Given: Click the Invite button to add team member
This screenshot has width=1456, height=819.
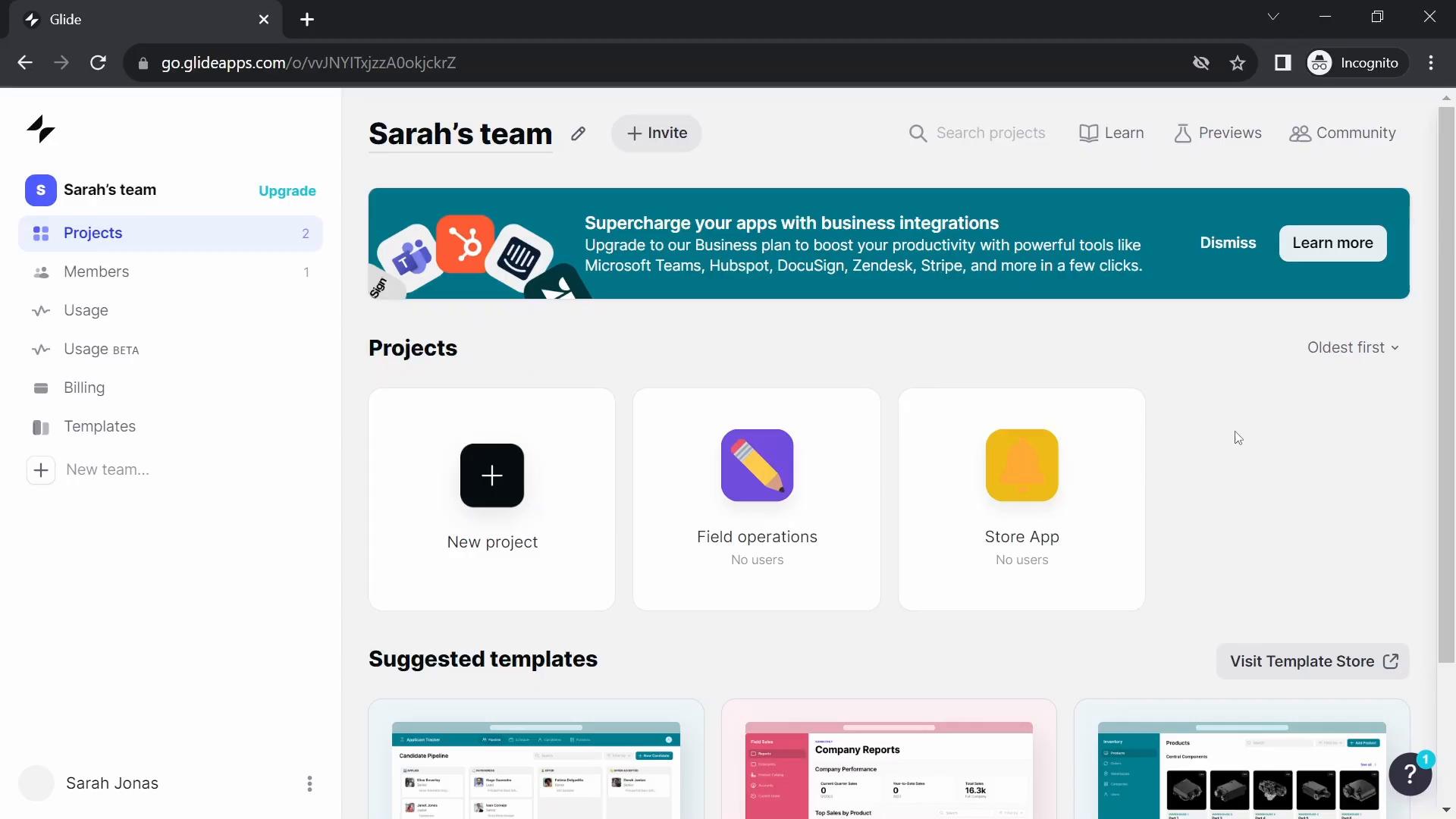Looking at the screenshot, I should point(657,132).
